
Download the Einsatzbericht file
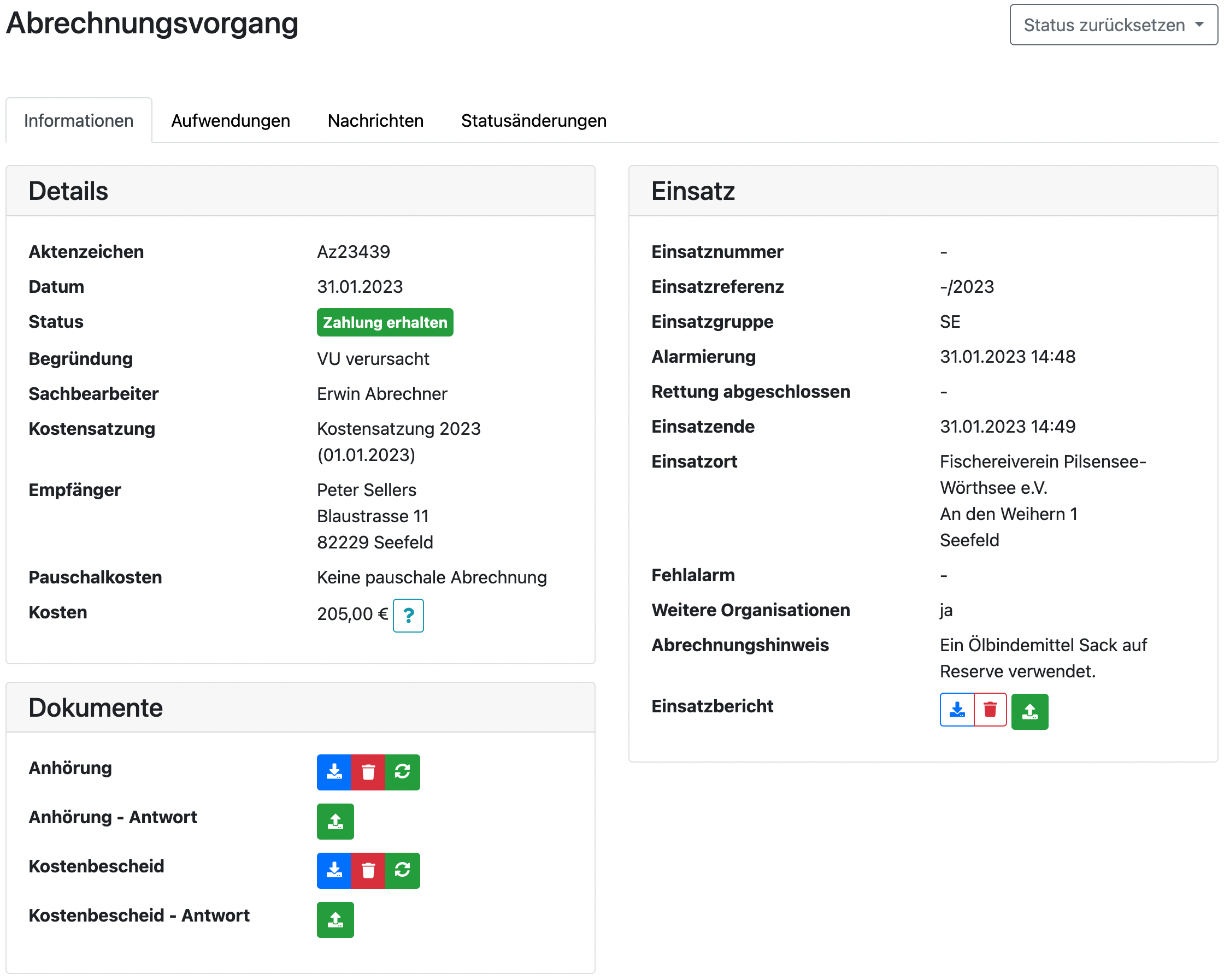[x=957, y=710]
